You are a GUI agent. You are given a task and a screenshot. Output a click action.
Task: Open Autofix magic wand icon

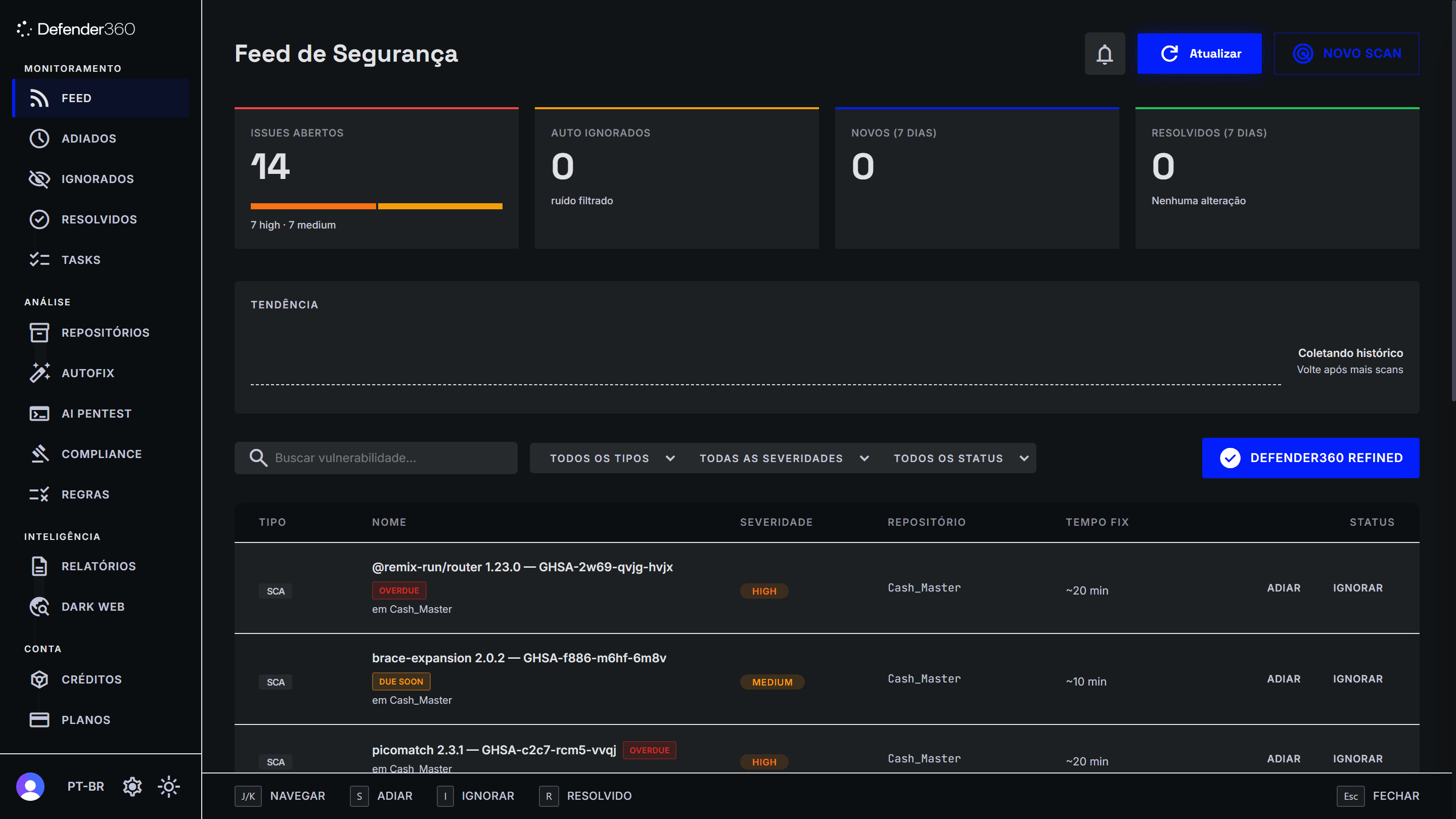[x=39, y=373]
